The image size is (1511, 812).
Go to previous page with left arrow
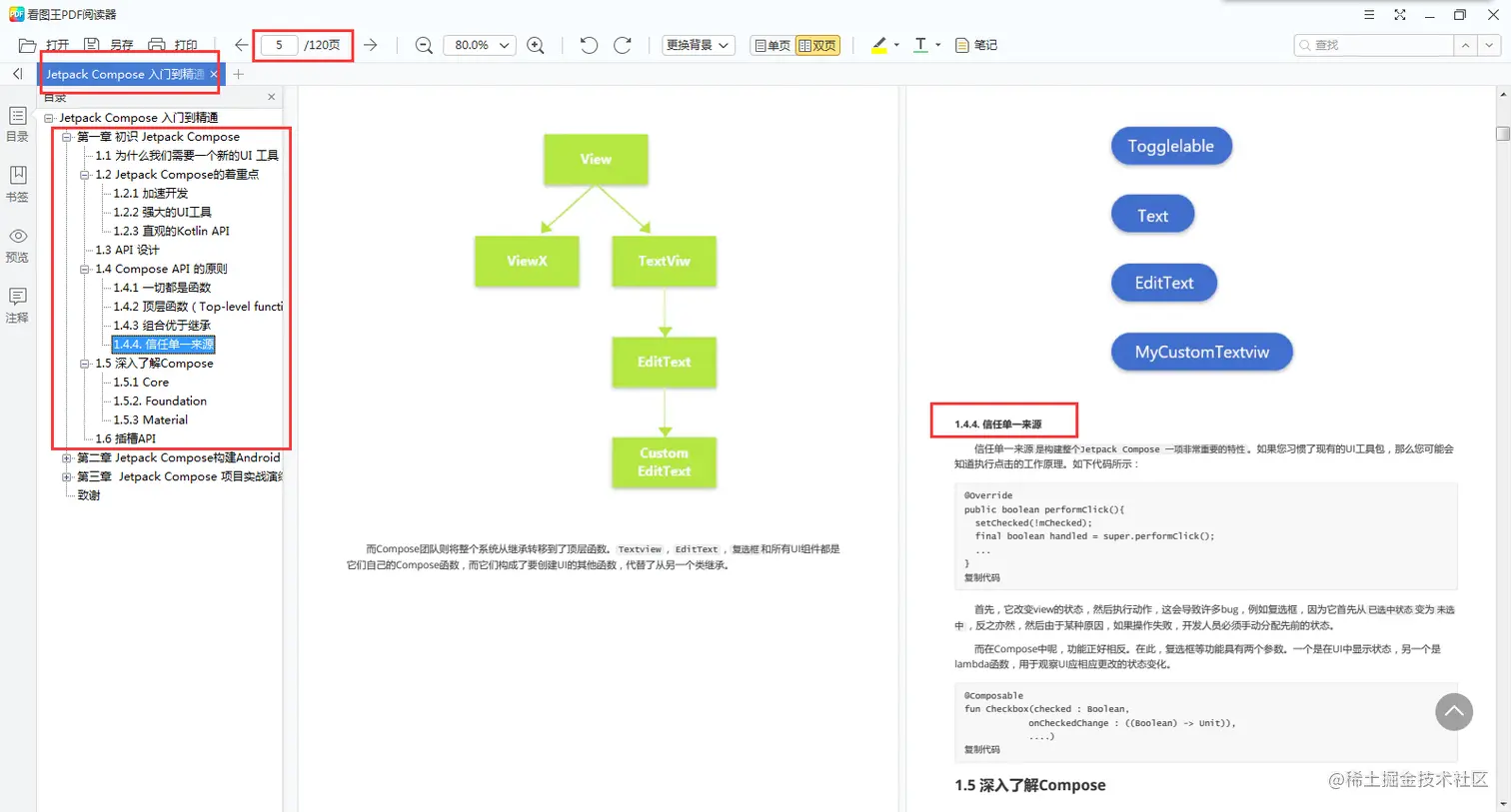pos(241,45)
